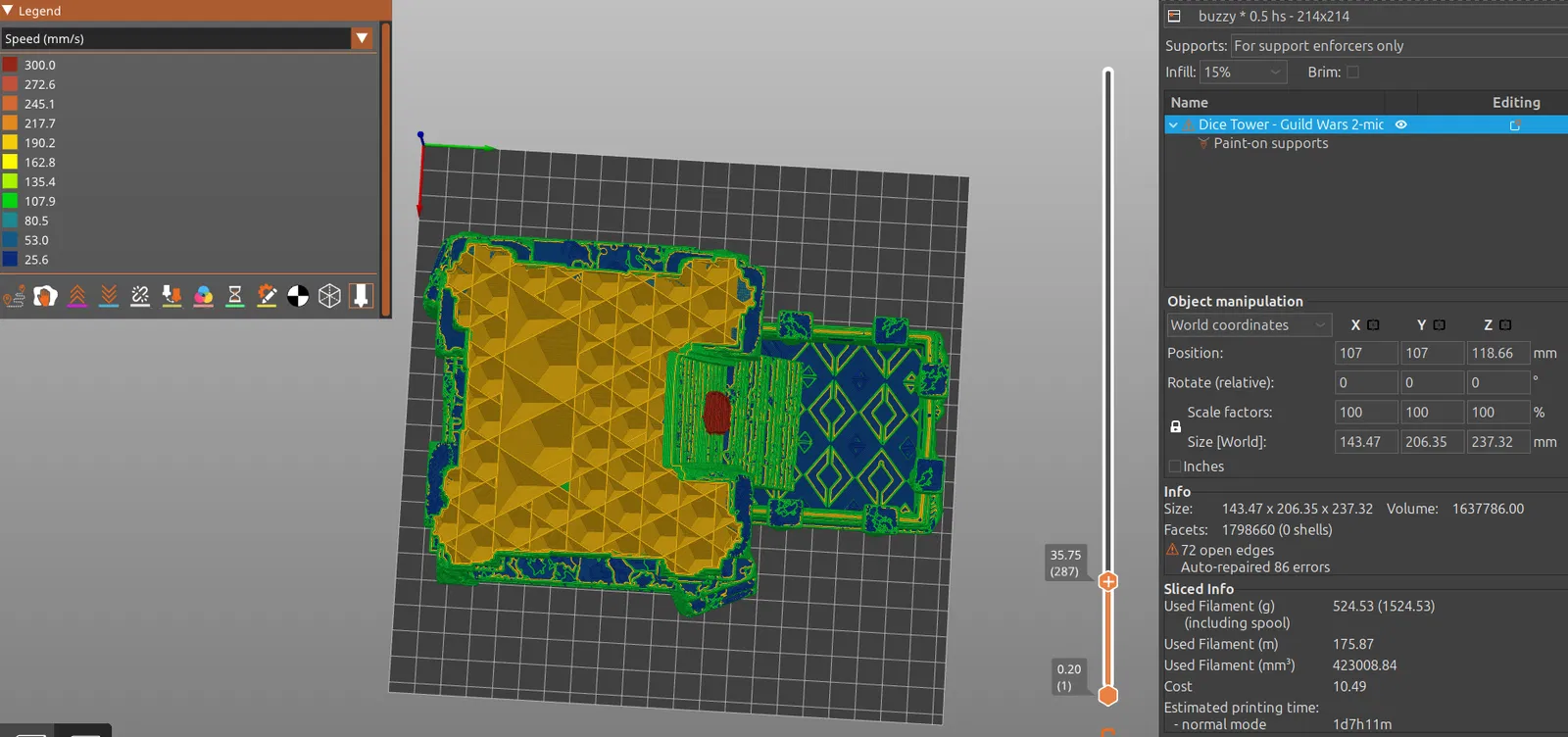This screenshot has height=737, width=1568.
Task: Click the 25.6 speed dark blue swatch
Action: tap(10, 260)
